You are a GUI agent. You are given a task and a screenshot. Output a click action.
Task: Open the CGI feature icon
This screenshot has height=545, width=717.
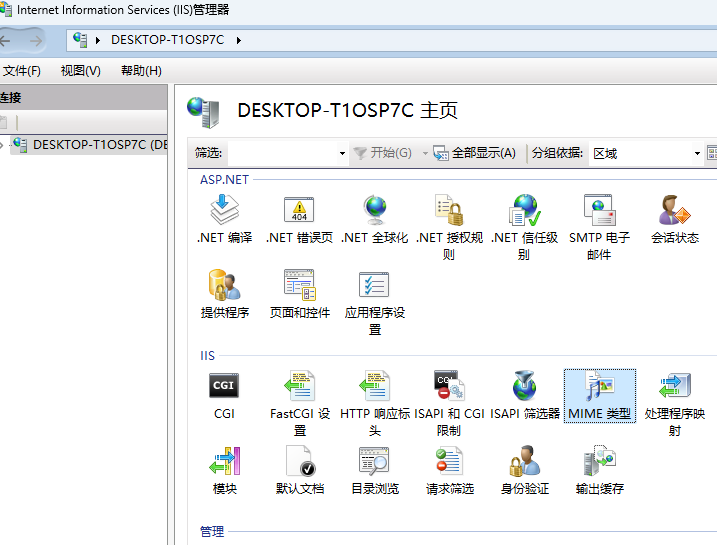pyautogui.click(x=224, y=395)
